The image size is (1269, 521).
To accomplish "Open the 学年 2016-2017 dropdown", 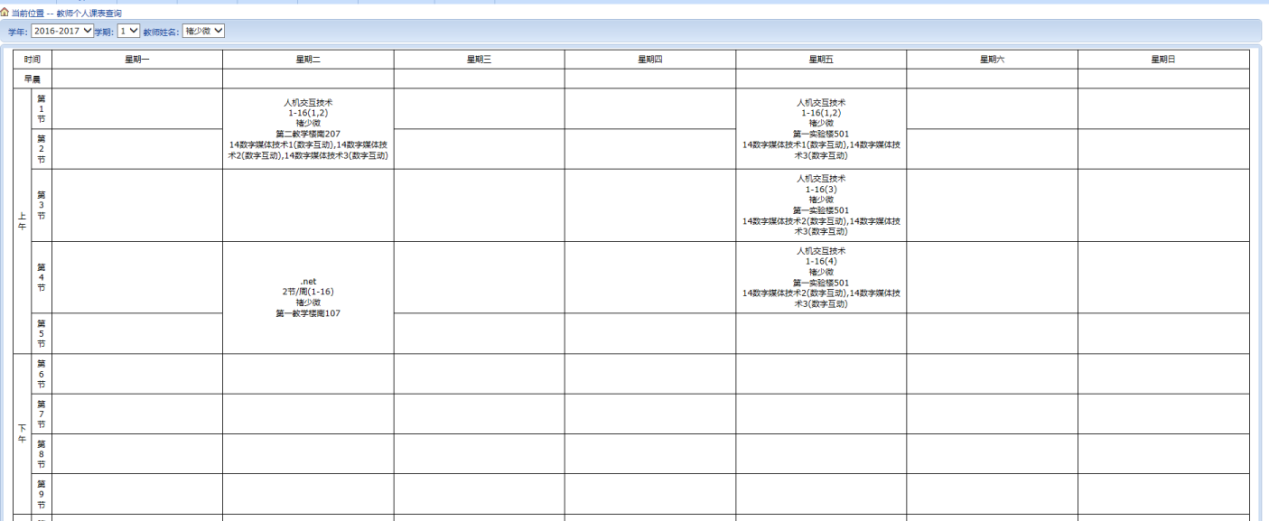I will click(62, 31).
